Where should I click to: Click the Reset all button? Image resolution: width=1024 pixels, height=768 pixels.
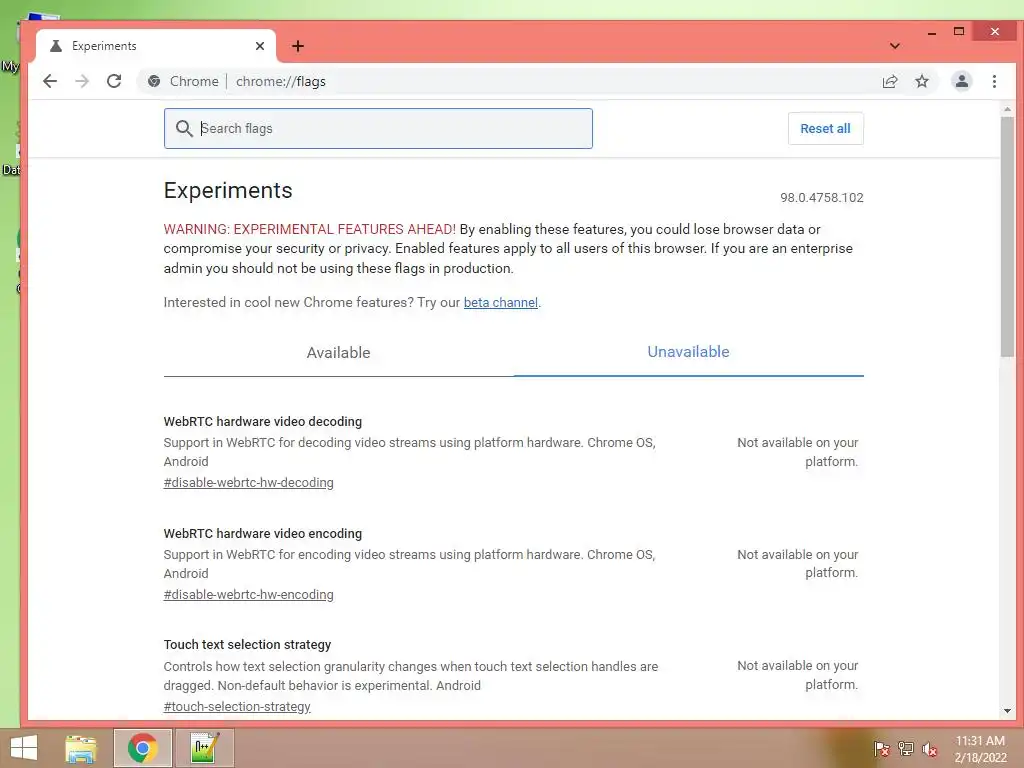tap(825, 129)
